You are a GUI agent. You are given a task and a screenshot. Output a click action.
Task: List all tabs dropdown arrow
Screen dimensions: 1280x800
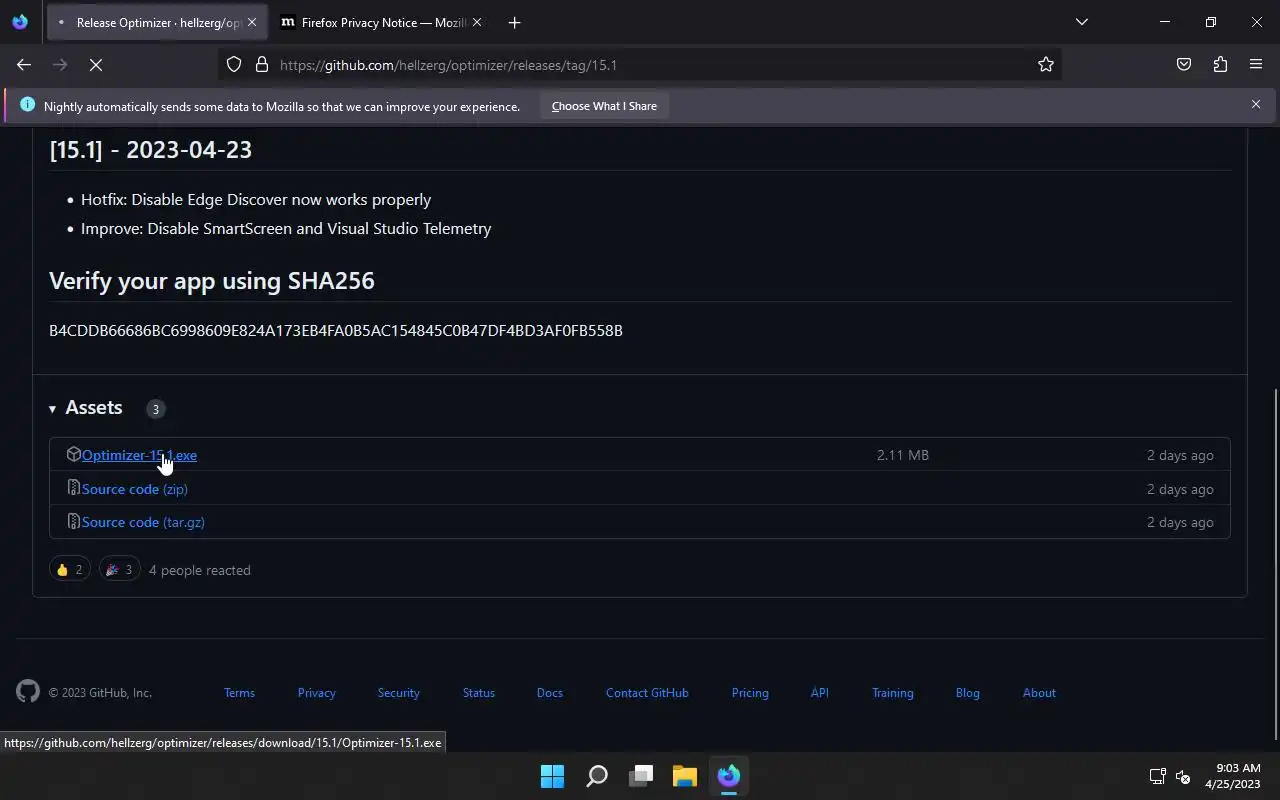1081,22
